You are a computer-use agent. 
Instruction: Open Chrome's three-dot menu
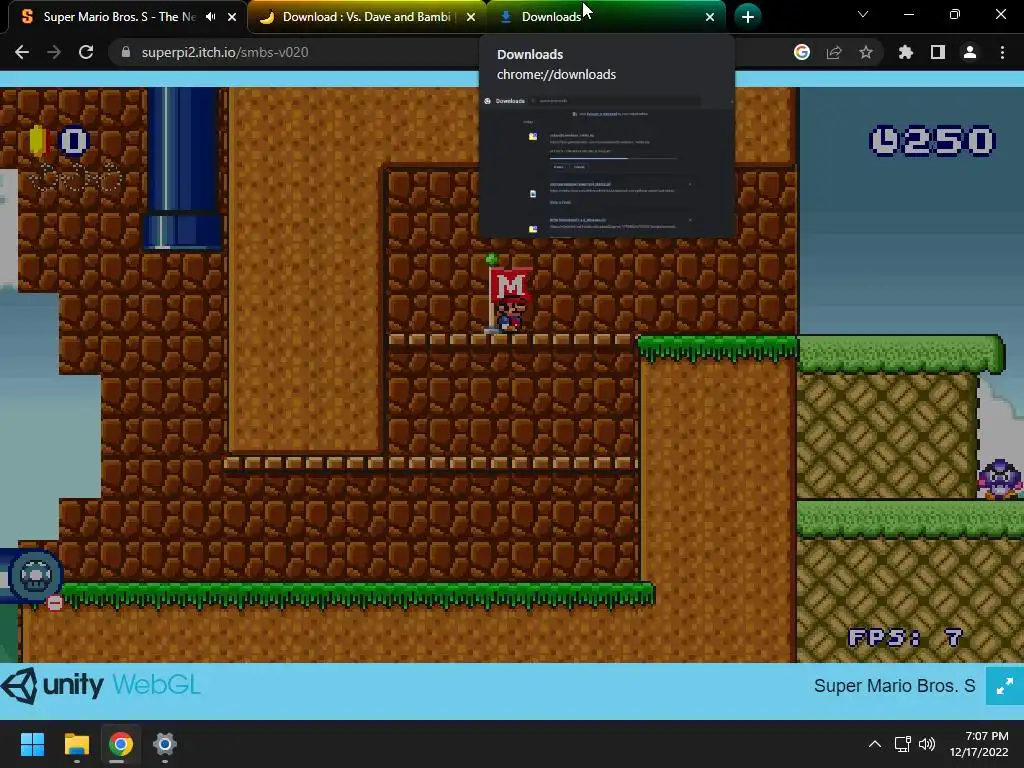pyautogui.click(x=1002, y=52)
